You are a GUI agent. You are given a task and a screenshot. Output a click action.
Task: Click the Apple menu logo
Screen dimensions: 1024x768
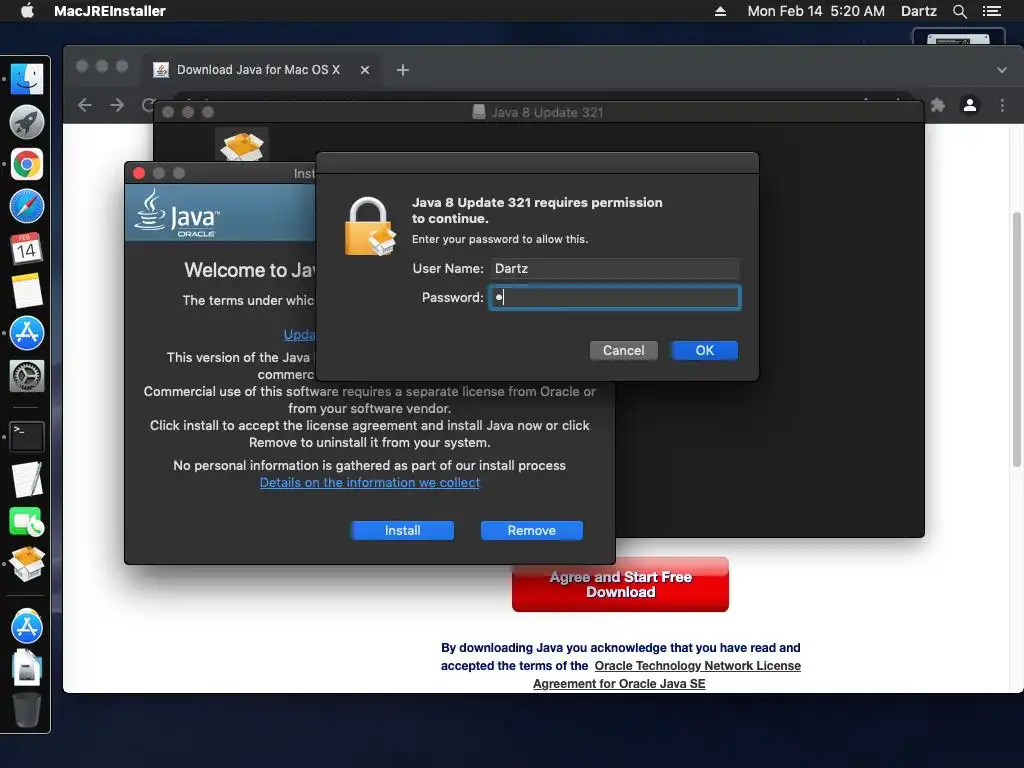(27, 11)
